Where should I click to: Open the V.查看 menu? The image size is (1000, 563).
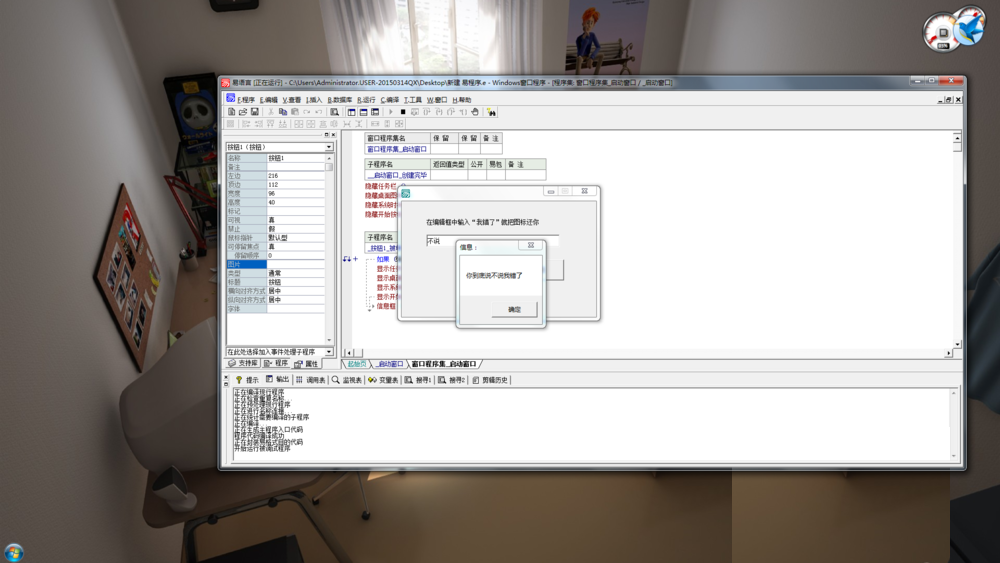pos(291,100)
